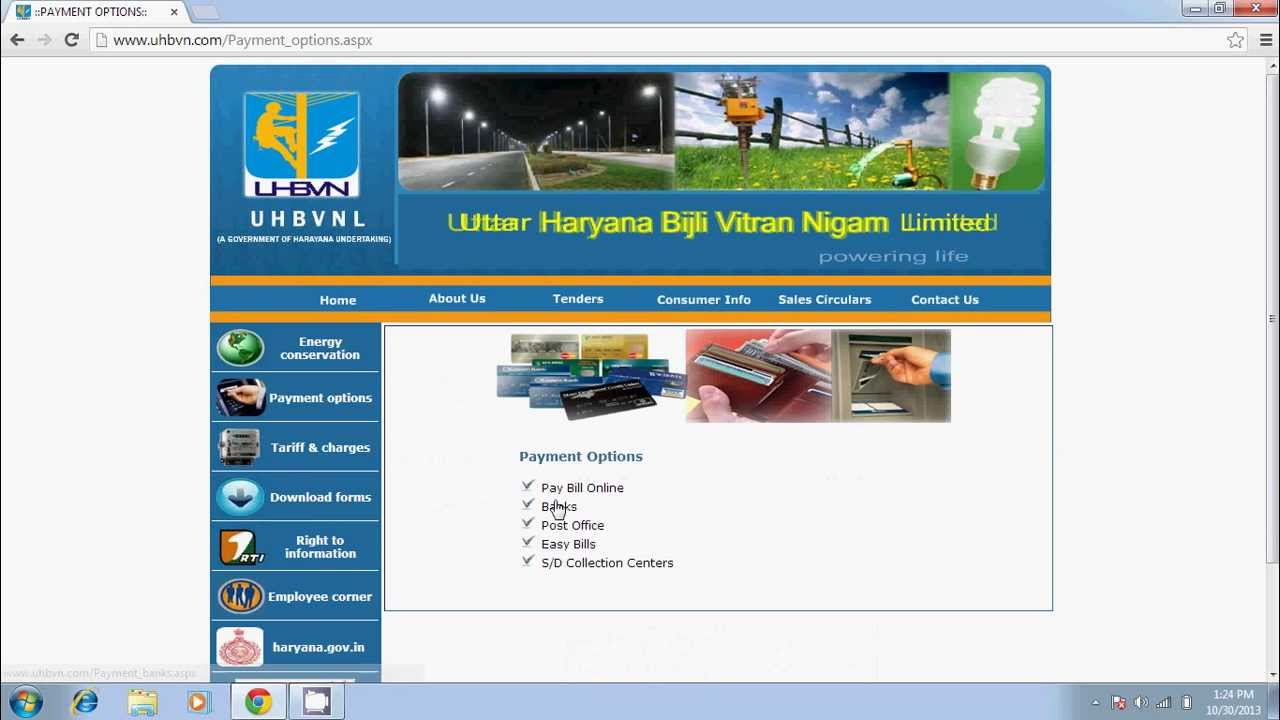
Task: Open Sales Circulars from the navigation bar
Action: coord(825,300)
